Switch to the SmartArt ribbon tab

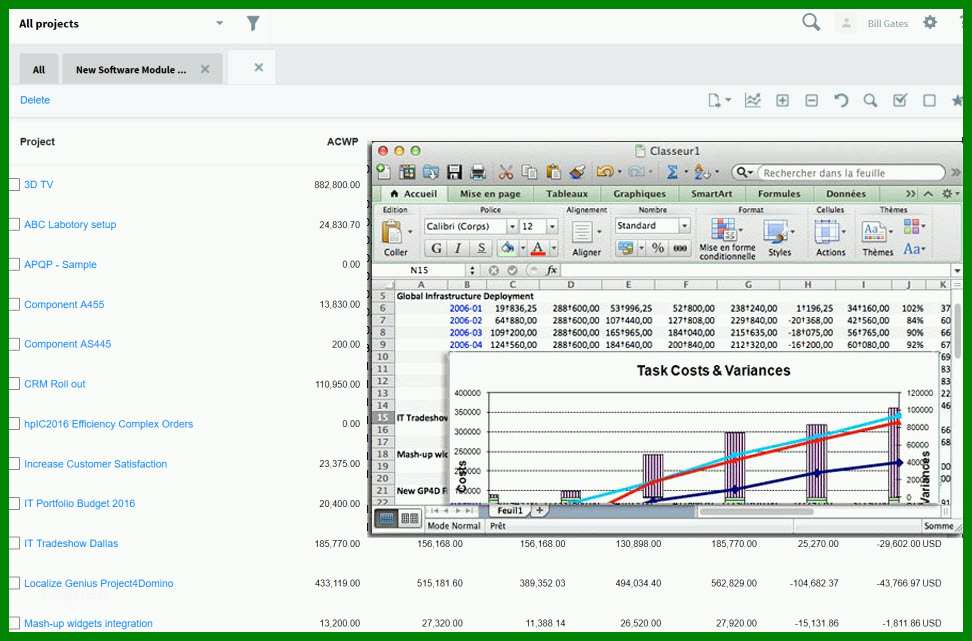pos(712,194)
